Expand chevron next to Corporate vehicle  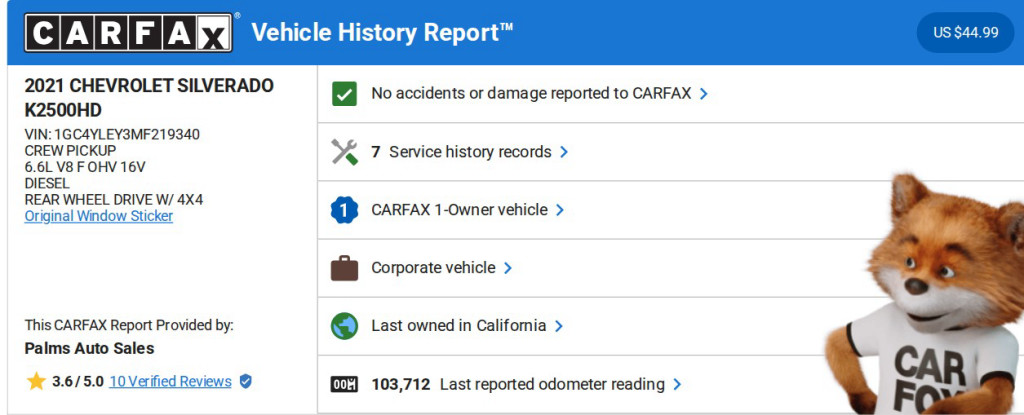(508, 268)
